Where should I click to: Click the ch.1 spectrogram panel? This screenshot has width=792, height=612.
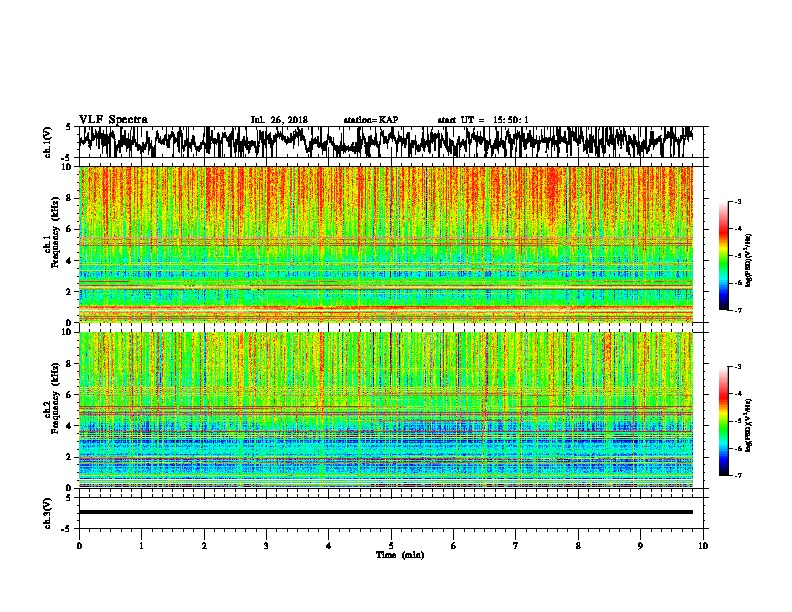pyautogui.click(x=386, y=244)
